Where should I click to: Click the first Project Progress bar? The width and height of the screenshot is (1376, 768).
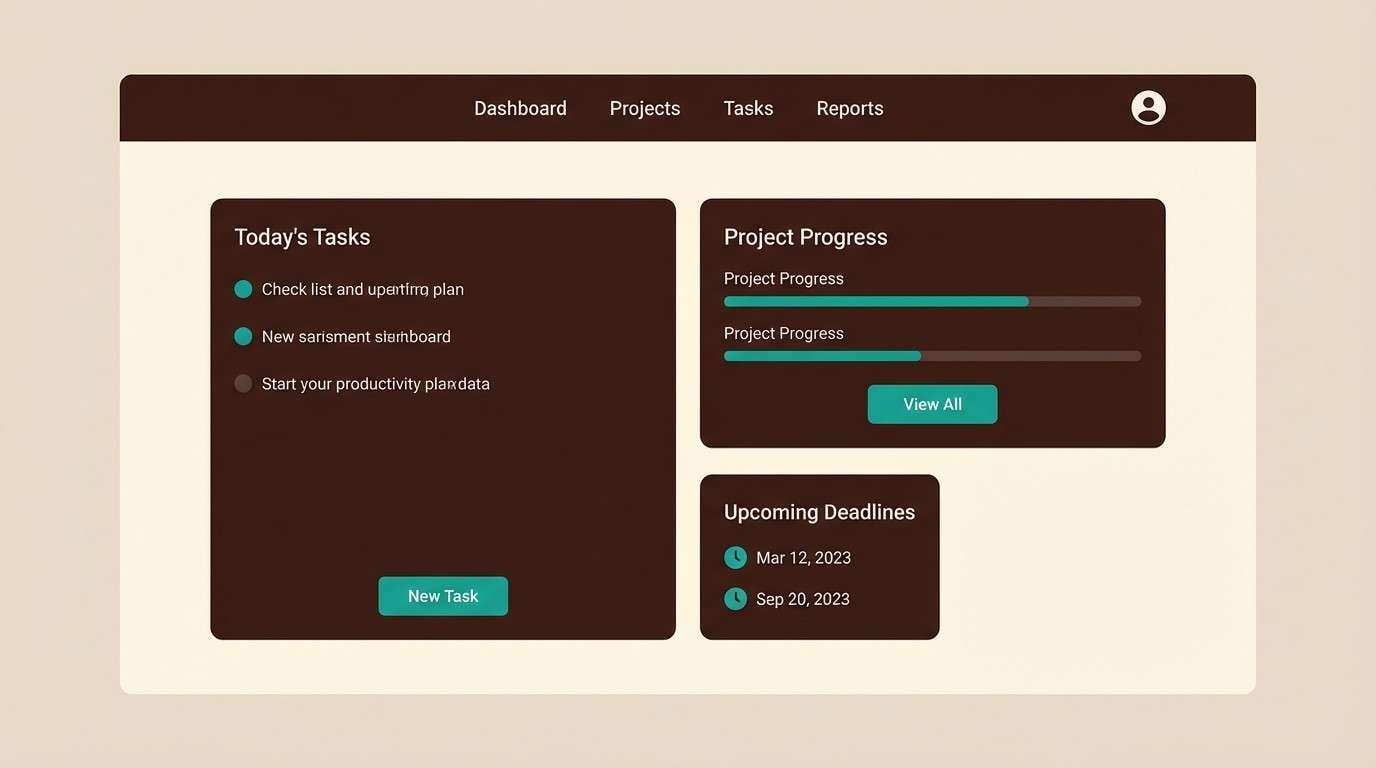(932, 301)
